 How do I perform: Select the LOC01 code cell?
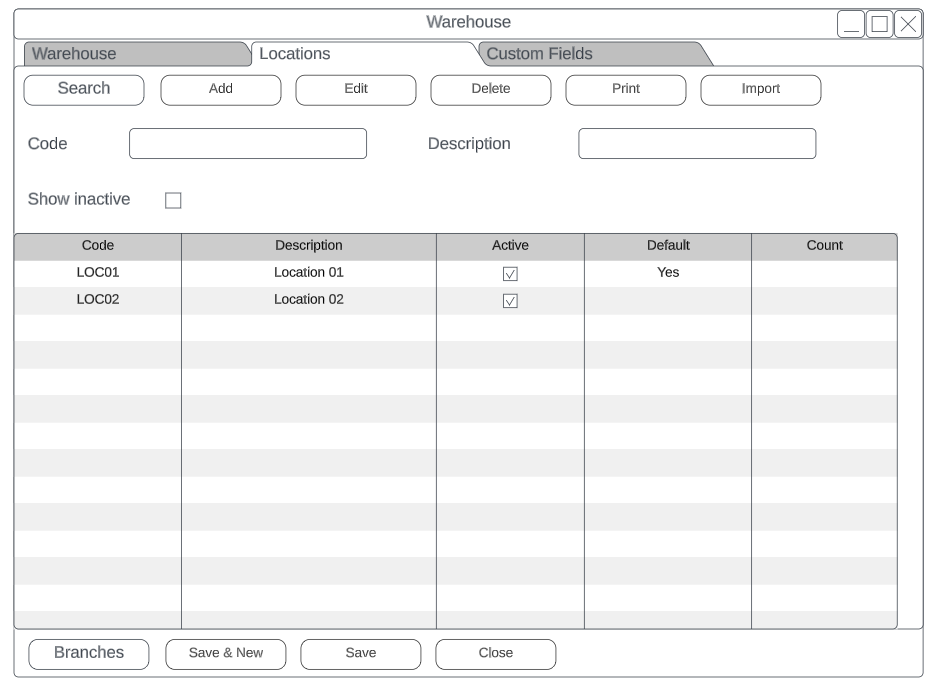coord(98,273)
